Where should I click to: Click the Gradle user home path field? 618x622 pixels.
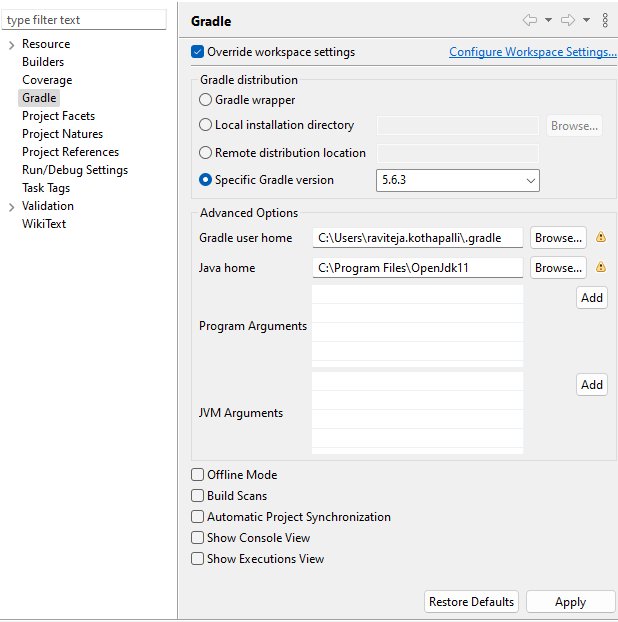tap(418, 238)
